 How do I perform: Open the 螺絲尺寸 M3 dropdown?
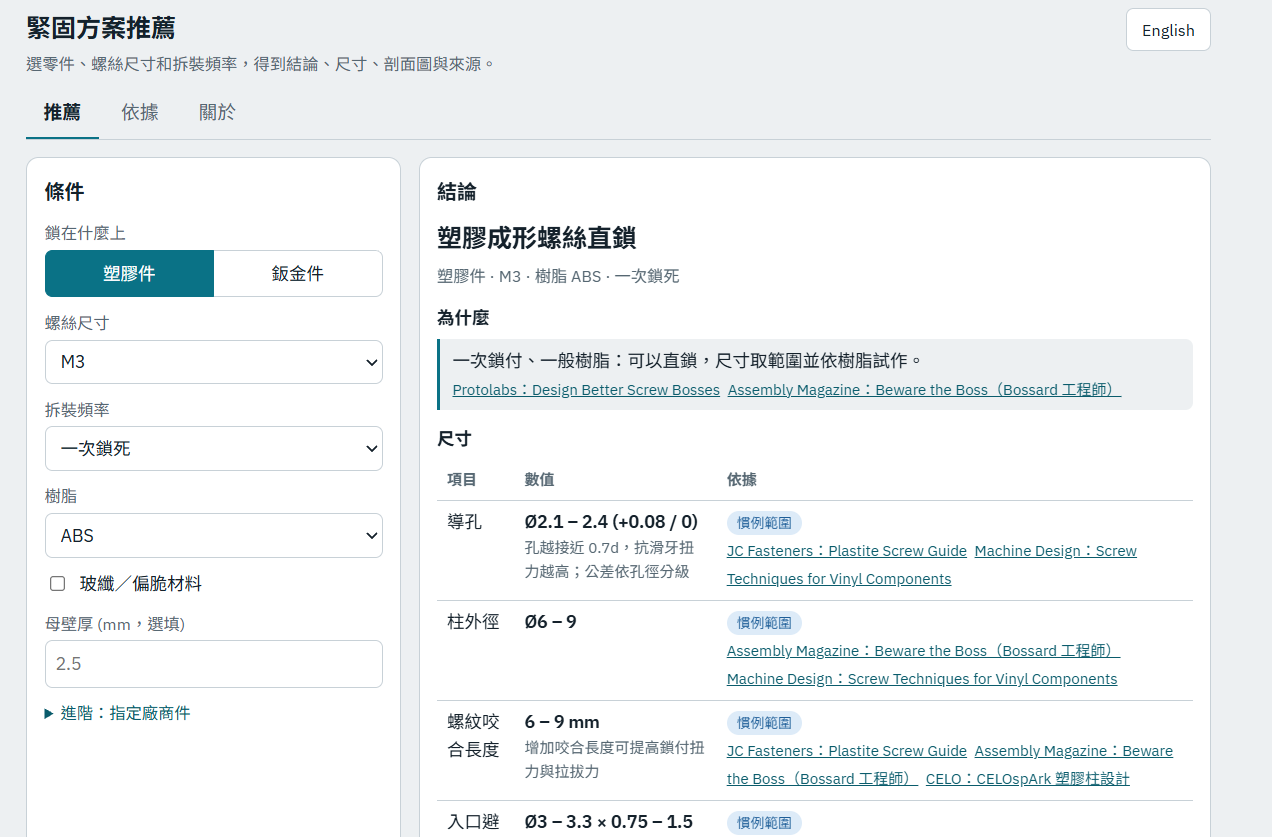(214, 362)
